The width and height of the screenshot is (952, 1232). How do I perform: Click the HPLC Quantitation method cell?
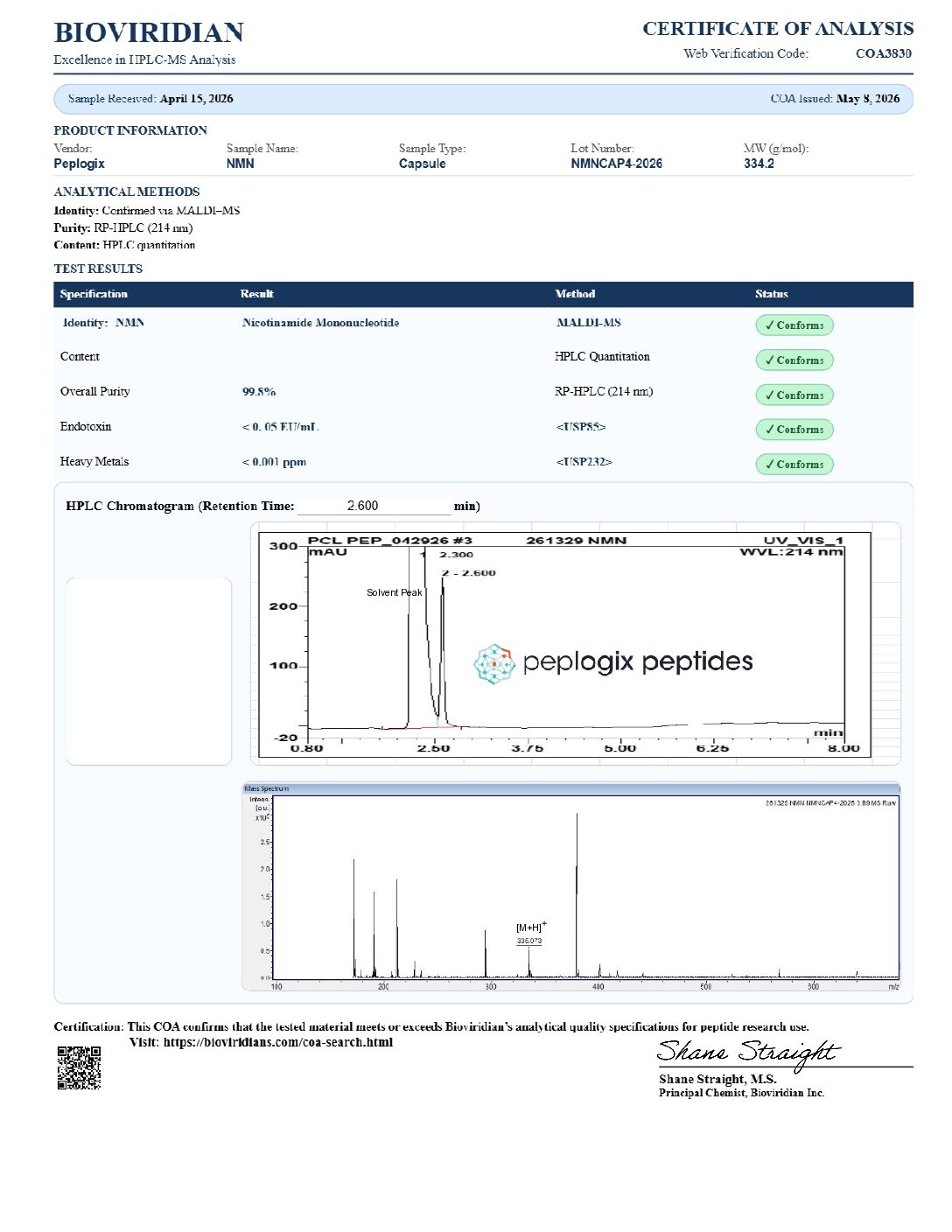(x=602, y=357)
